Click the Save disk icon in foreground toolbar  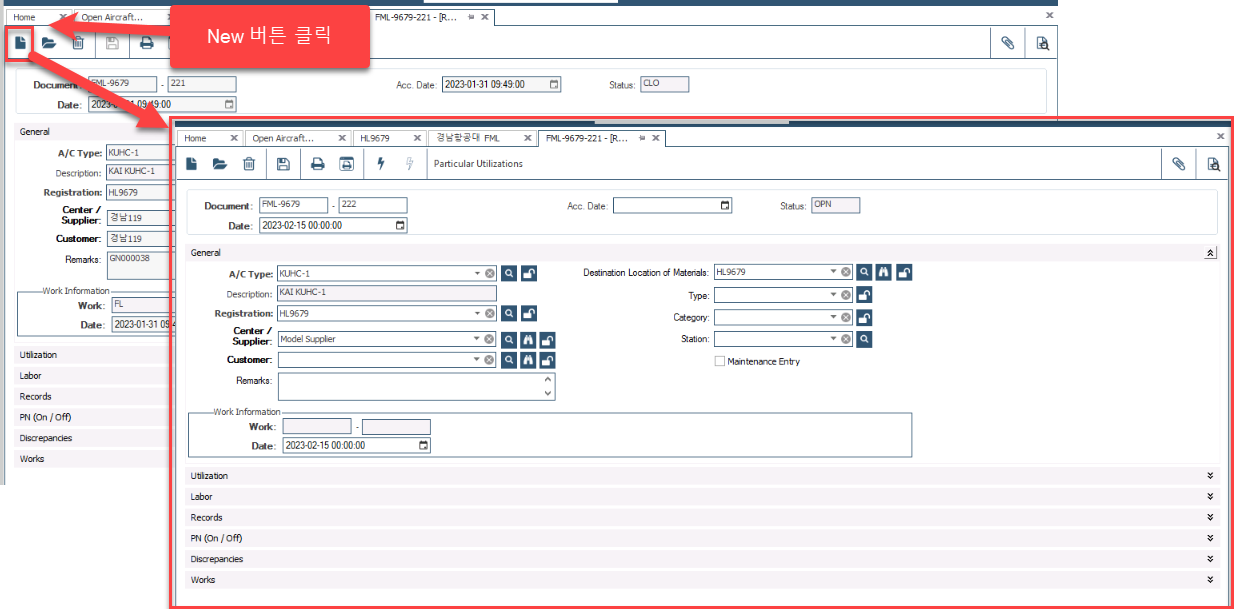(283, 164)
